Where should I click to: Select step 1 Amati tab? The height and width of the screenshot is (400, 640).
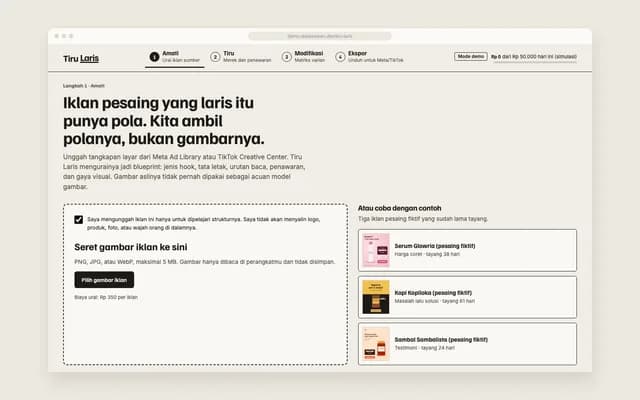(175, 57)
